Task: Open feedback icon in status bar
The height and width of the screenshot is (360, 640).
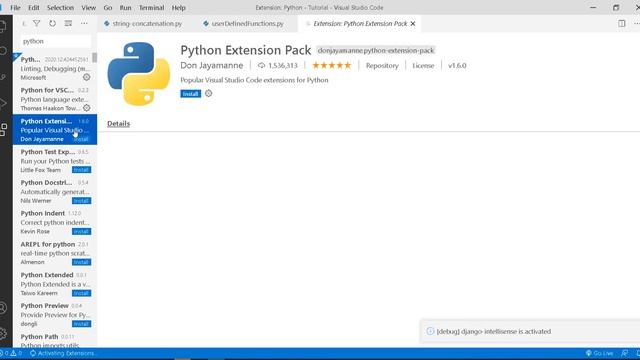Action: click(624, 353)
